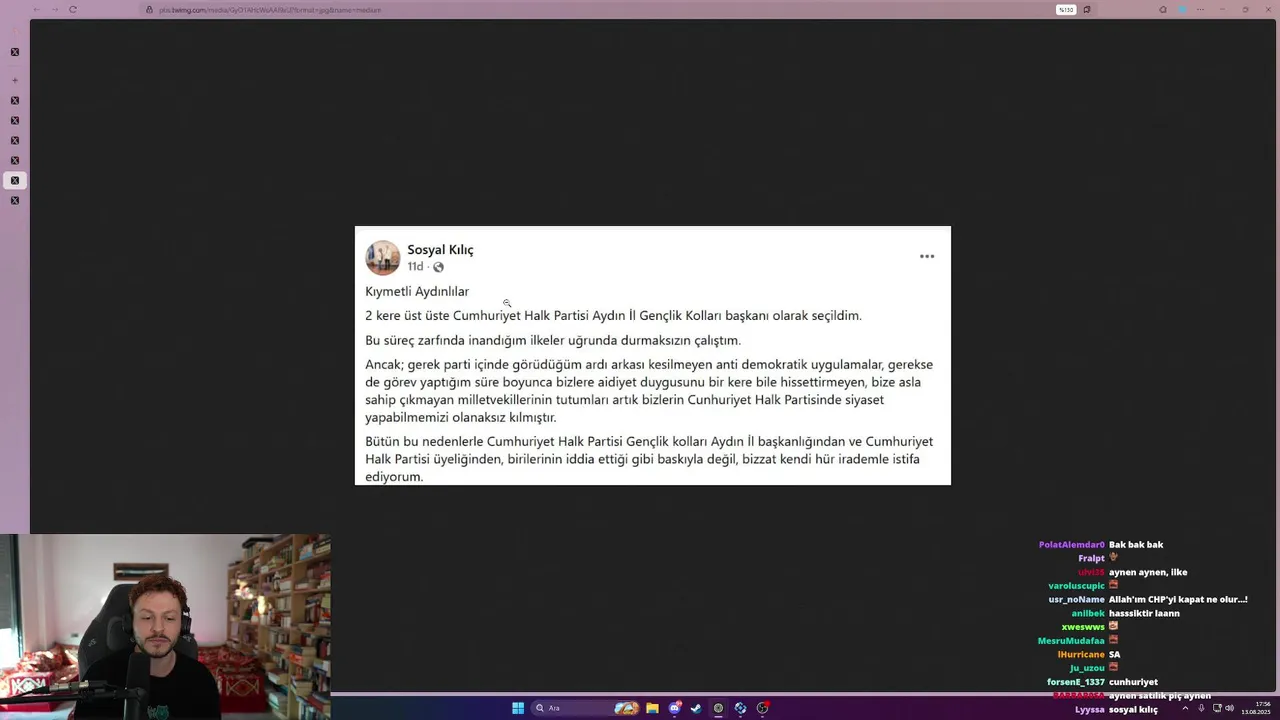
Task: Click the globe public-visibility icon
Action: 438,267
